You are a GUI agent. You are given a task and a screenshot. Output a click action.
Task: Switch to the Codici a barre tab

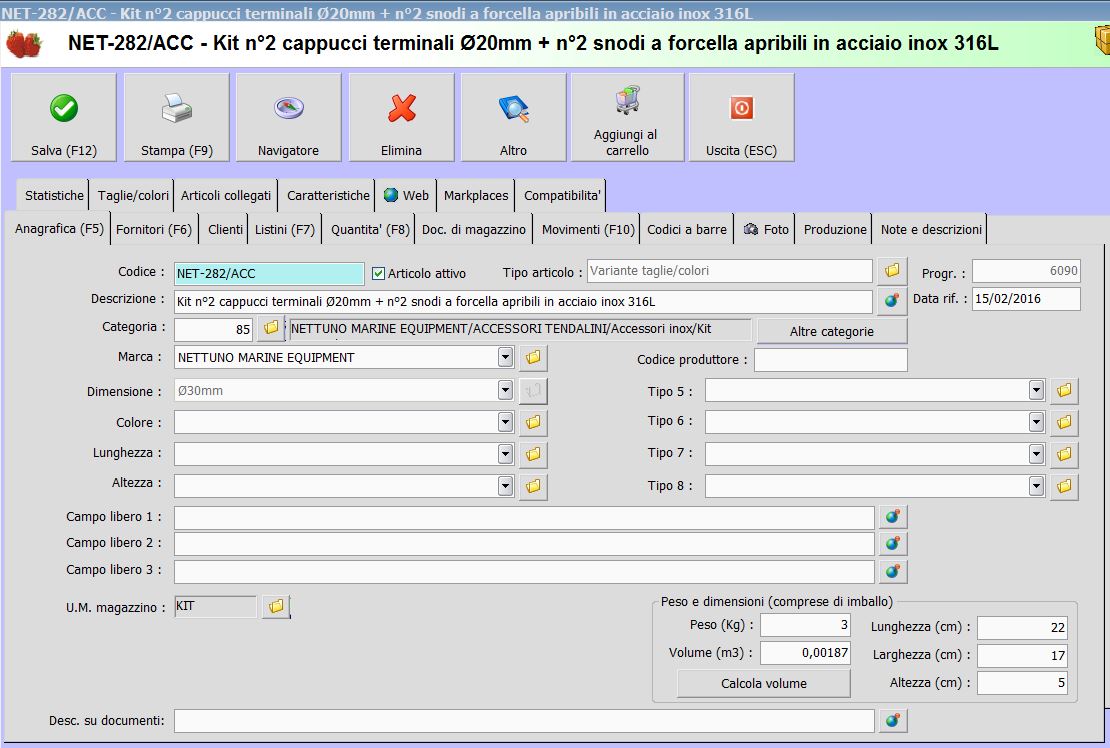(x=687, y=229)
